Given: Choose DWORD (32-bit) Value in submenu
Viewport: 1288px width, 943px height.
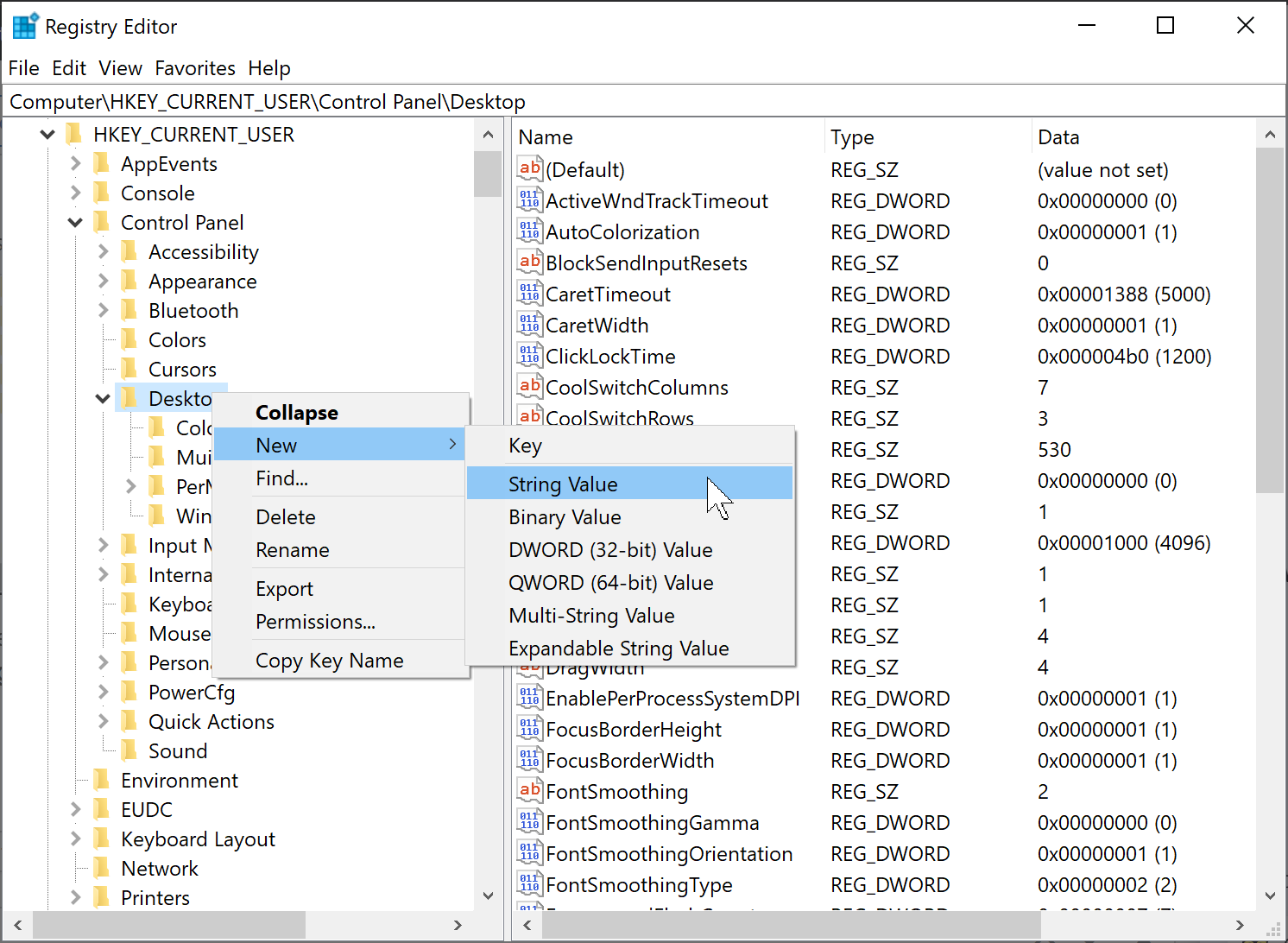Looking at the screenshot, I should click(629, 549).
